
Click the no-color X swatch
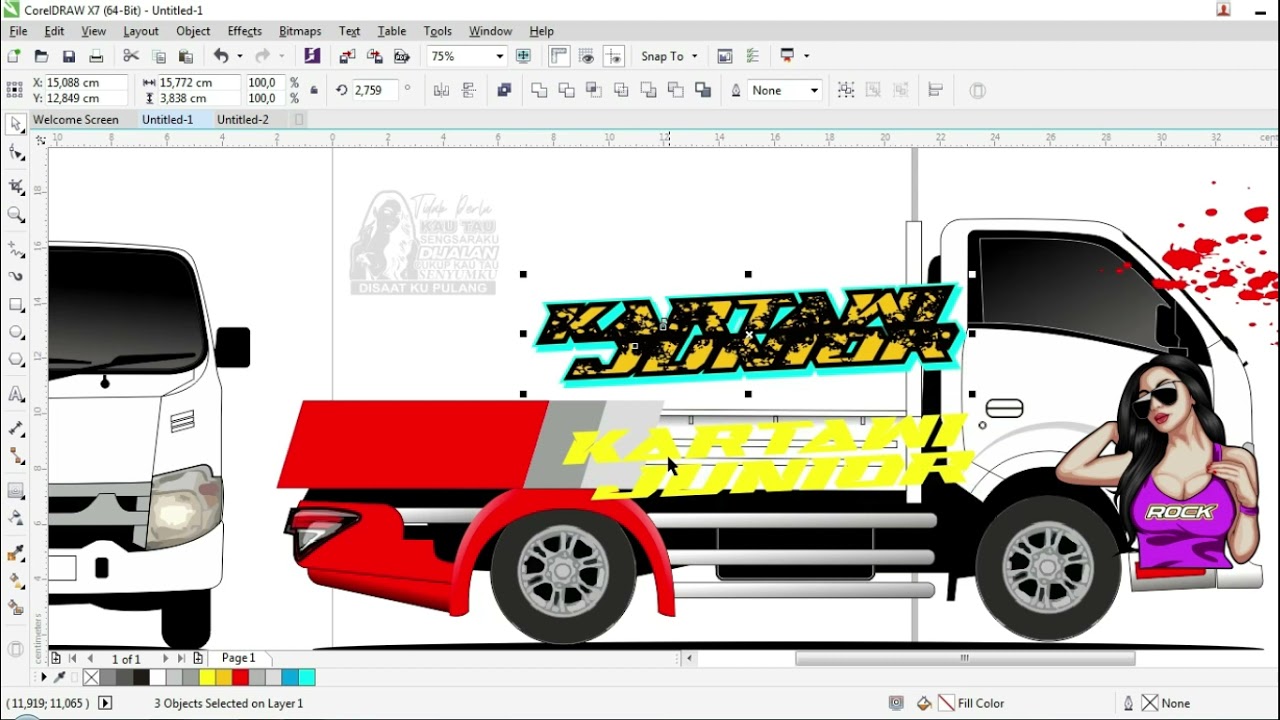(x=91, y=678)
